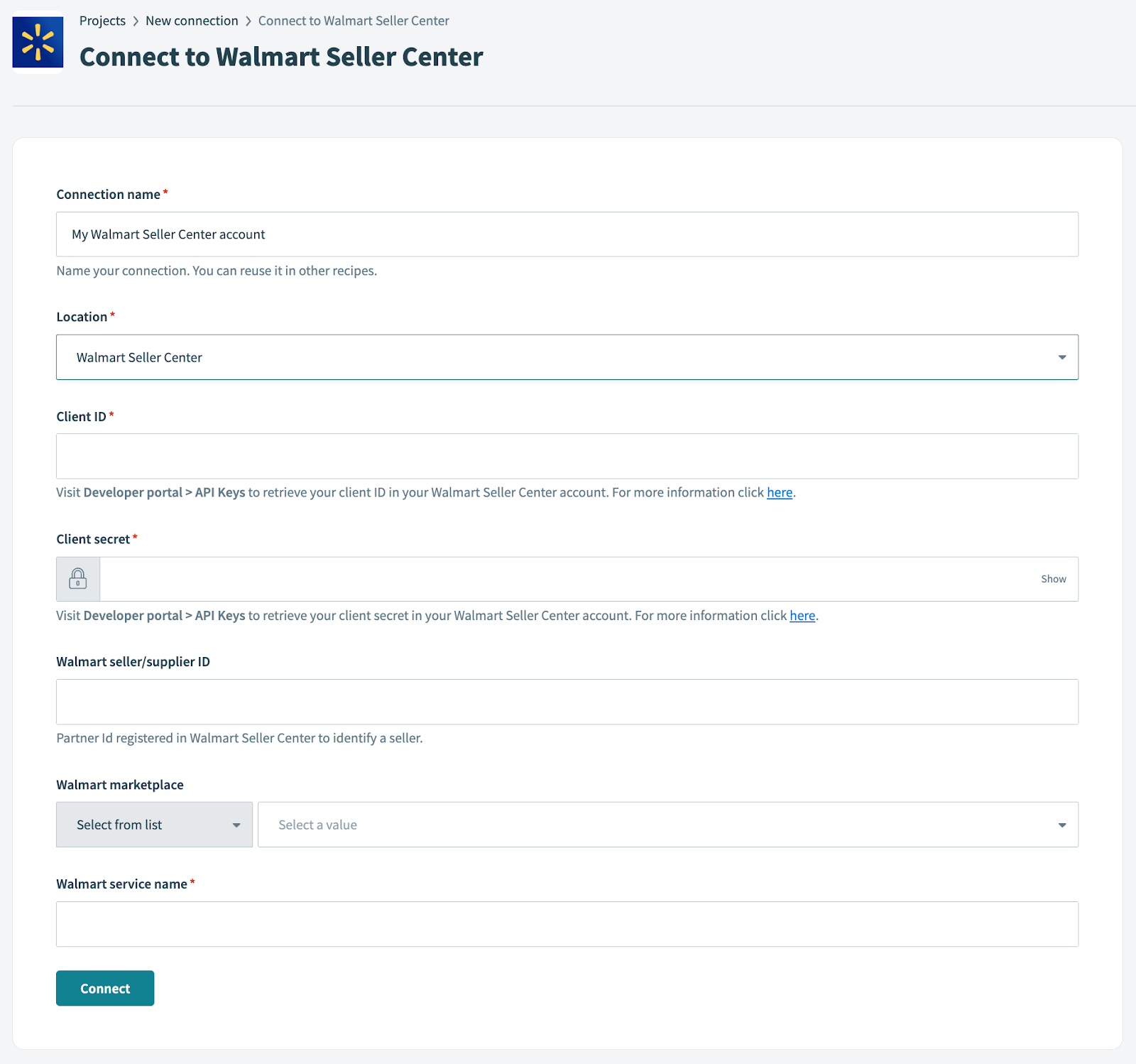Image resolution: width=1136 pixels, height=1064 pixels.
Task: Click the here link under Client ID
Action: click(779, 492)
